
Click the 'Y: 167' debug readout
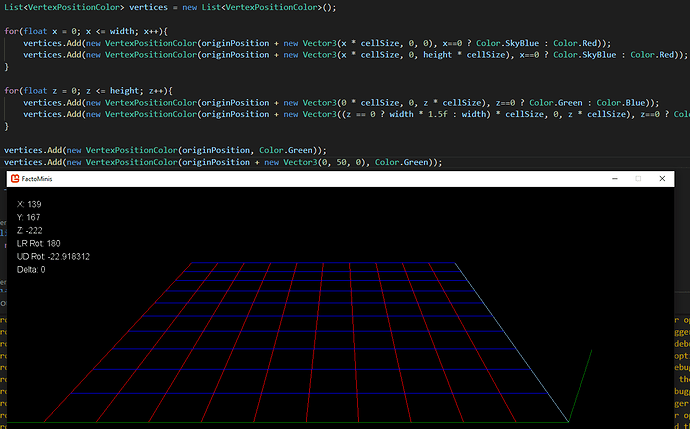pos(29,217)
